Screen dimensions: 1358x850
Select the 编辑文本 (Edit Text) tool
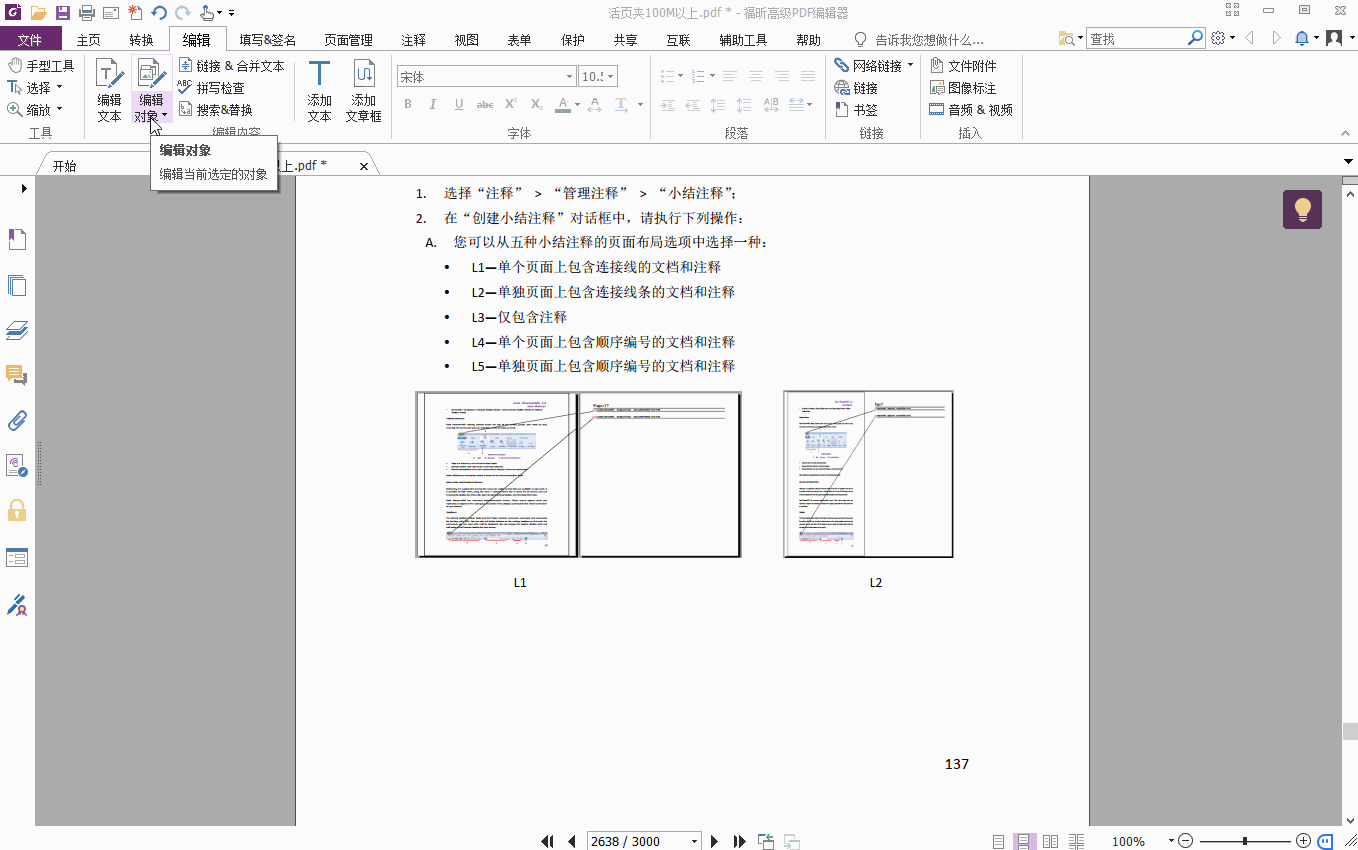pyautogui.click(x=108, y=90)
